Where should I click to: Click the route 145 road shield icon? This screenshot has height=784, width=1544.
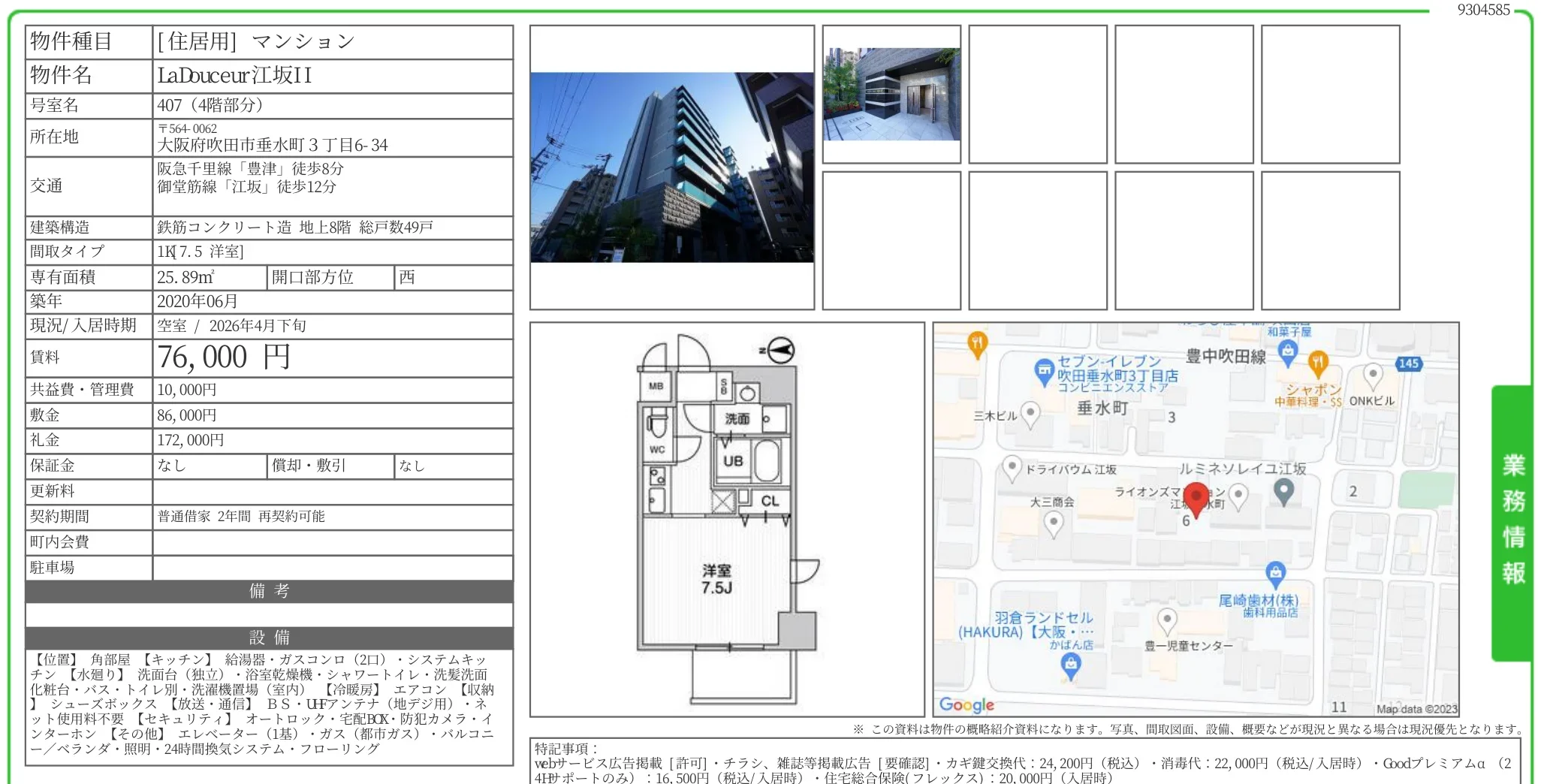pos(1408,364)
